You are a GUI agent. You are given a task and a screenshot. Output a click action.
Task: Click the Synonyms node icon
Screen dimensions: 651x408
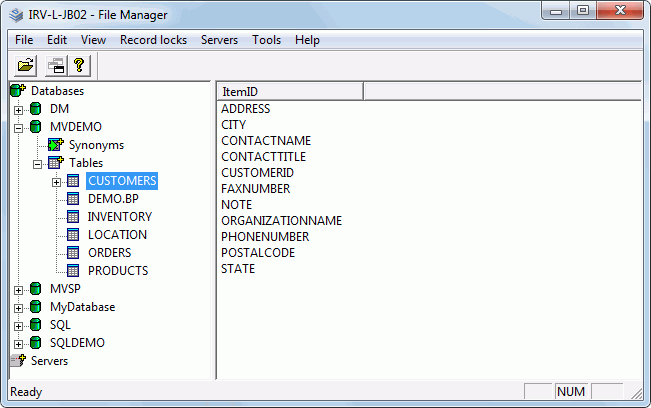click(56, 145)
